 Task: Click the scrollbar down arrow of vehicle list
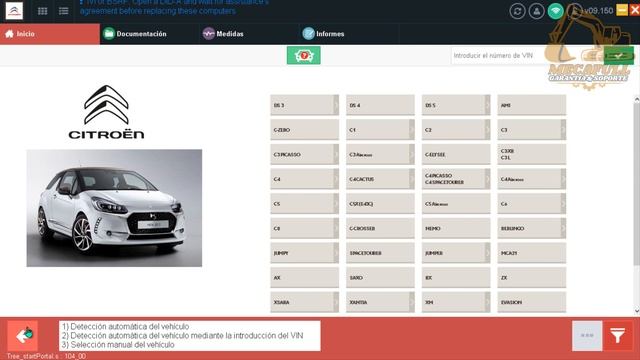637,311
